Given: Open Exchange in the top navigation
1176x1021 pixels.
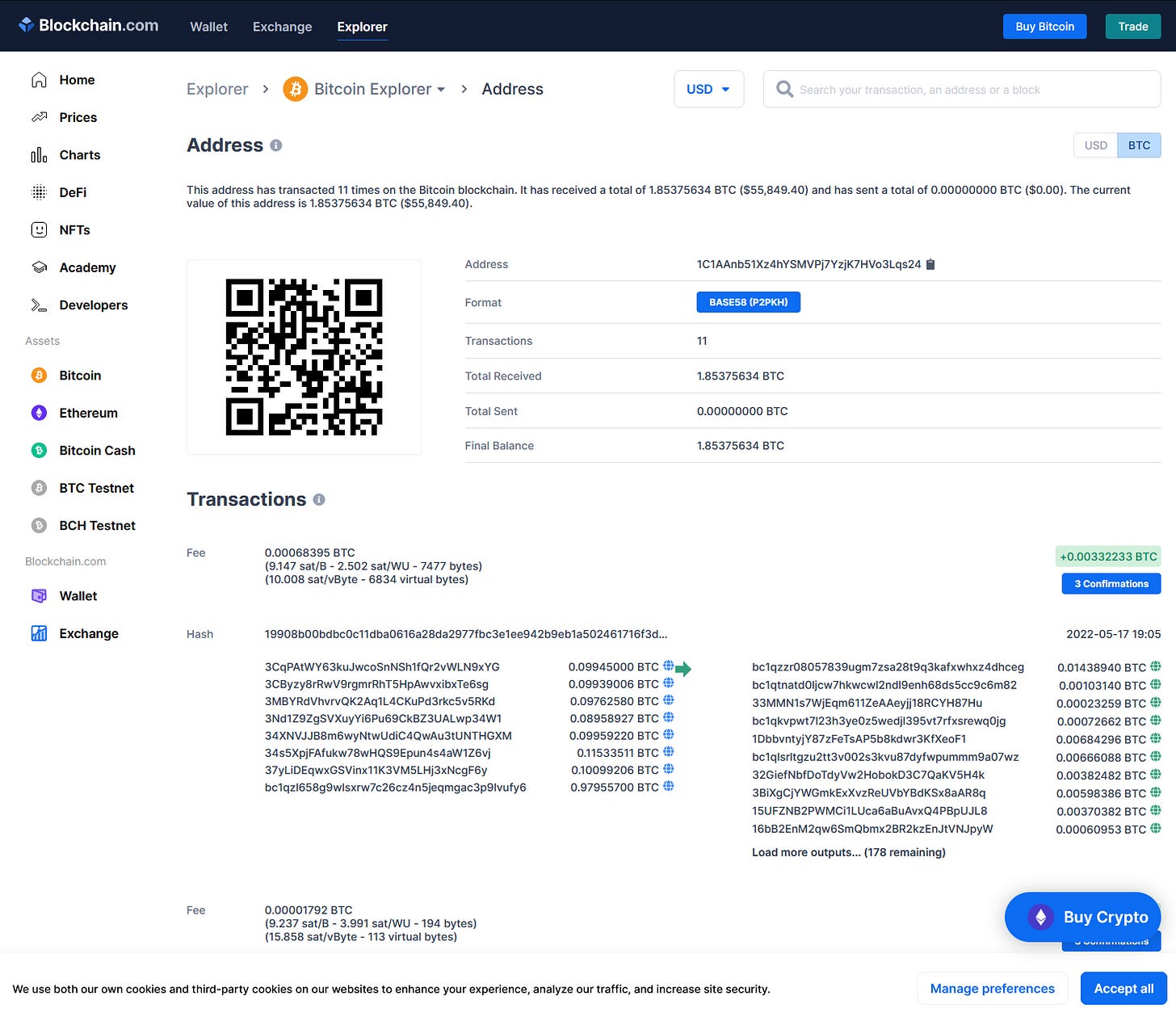Looking at the screenshot, I should click(282, 27).
